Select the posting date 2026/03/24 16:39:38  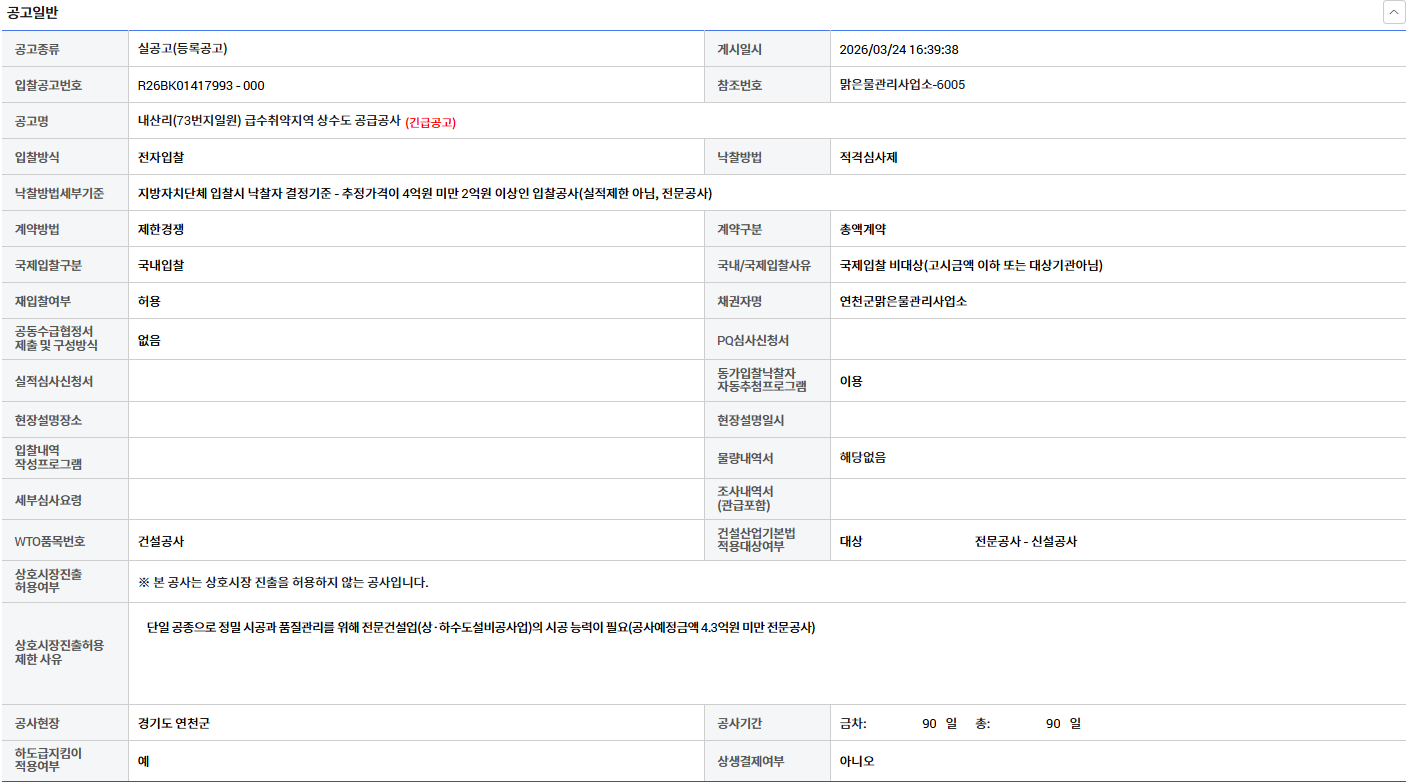coord(899,49)
